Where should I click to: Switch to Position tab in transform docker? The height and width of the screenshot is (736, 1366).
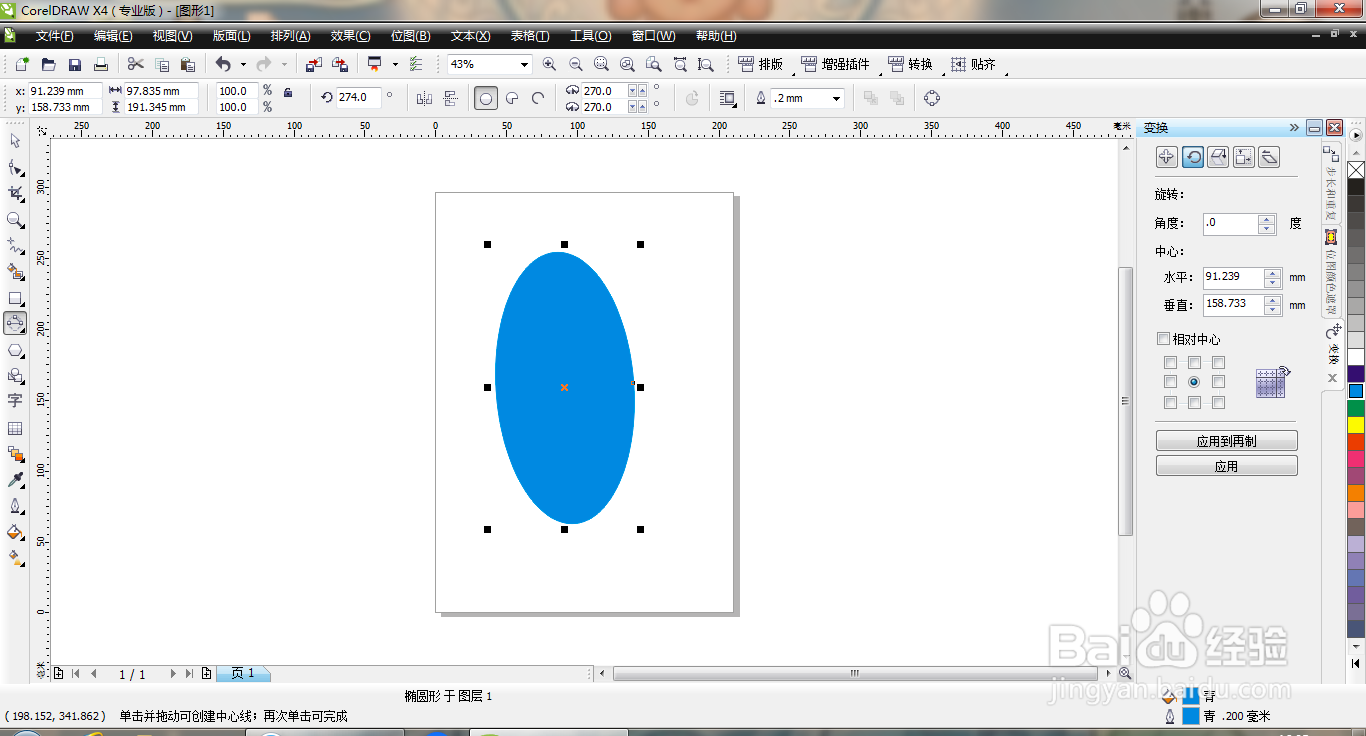point(1166,157)
